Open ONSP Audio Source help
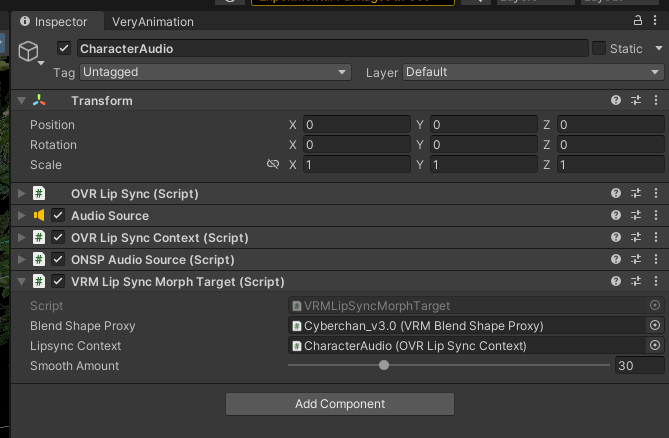 click(616, 259)
